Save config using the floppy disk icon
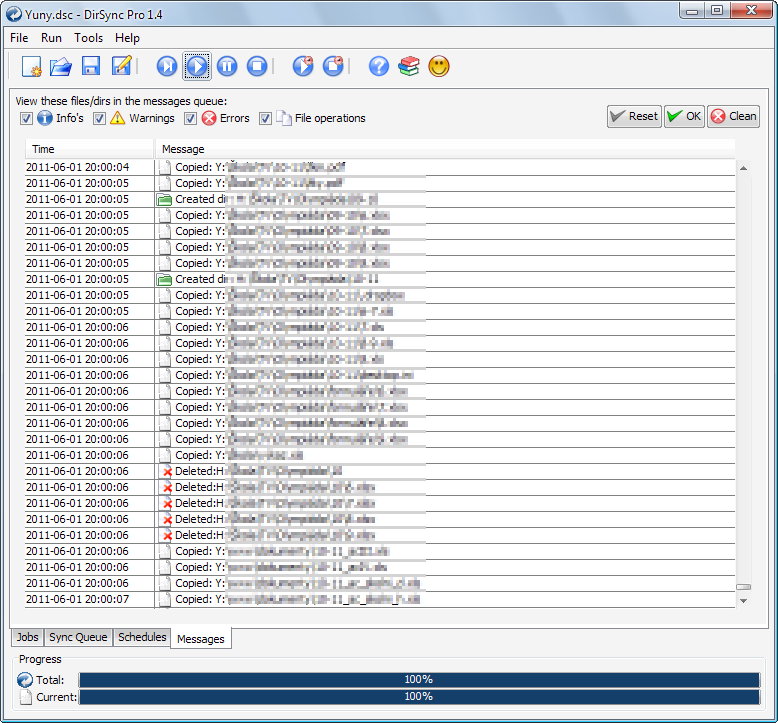Viewport: 778px width, 723px height. click(91, 66)
